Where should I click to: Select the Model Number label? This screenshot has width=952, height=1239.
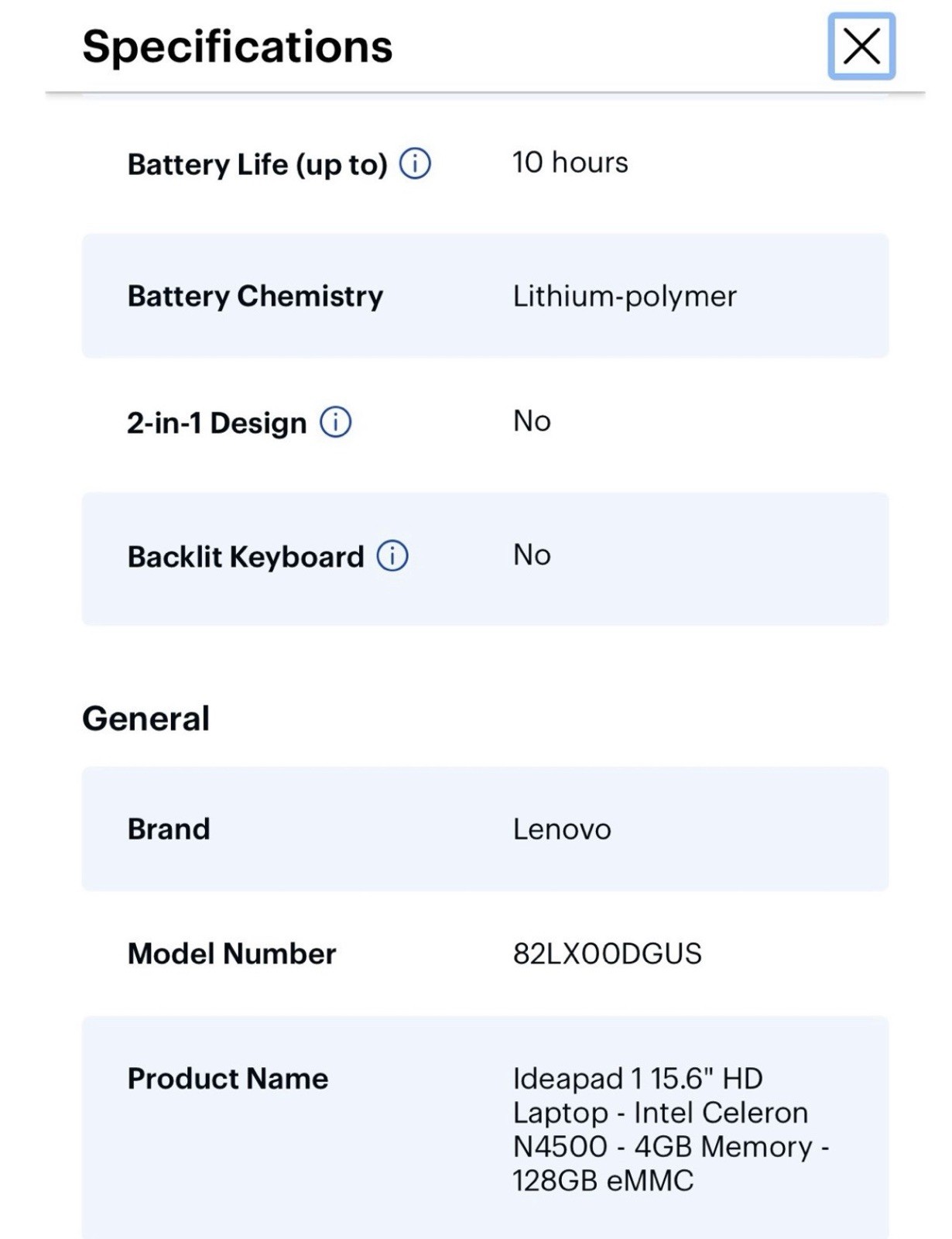click(231, 953)
